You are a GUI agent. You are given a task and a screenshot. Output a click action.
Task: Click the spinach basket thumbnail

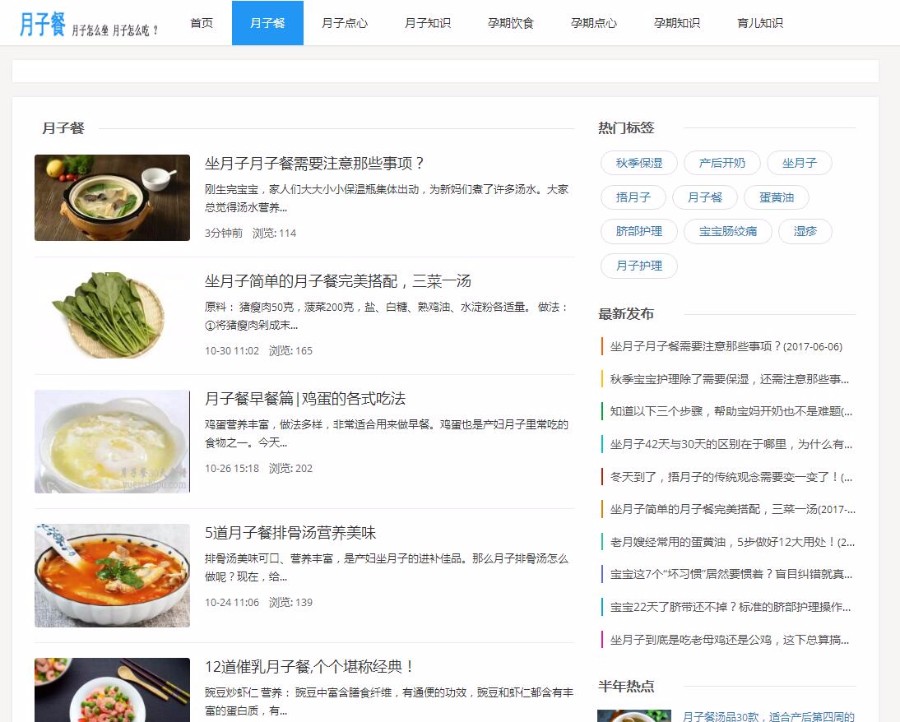(x=112, y=315)
